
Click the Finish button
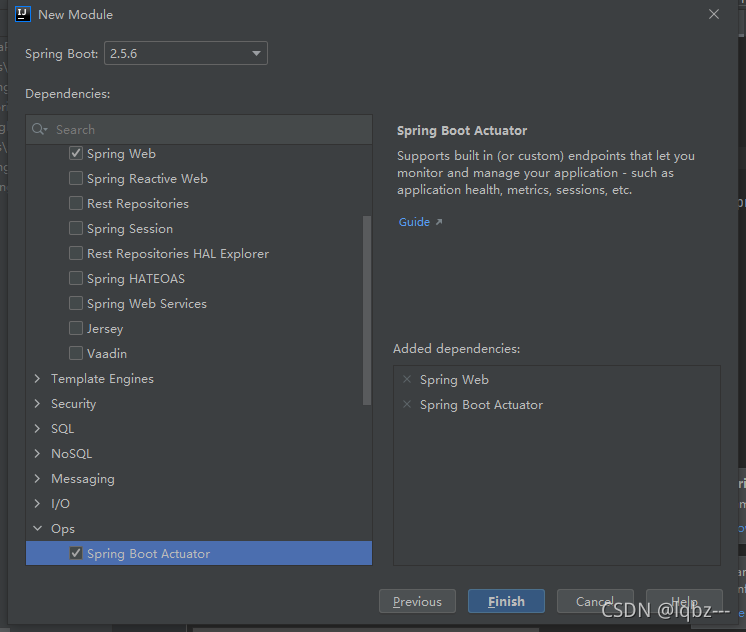506,601
